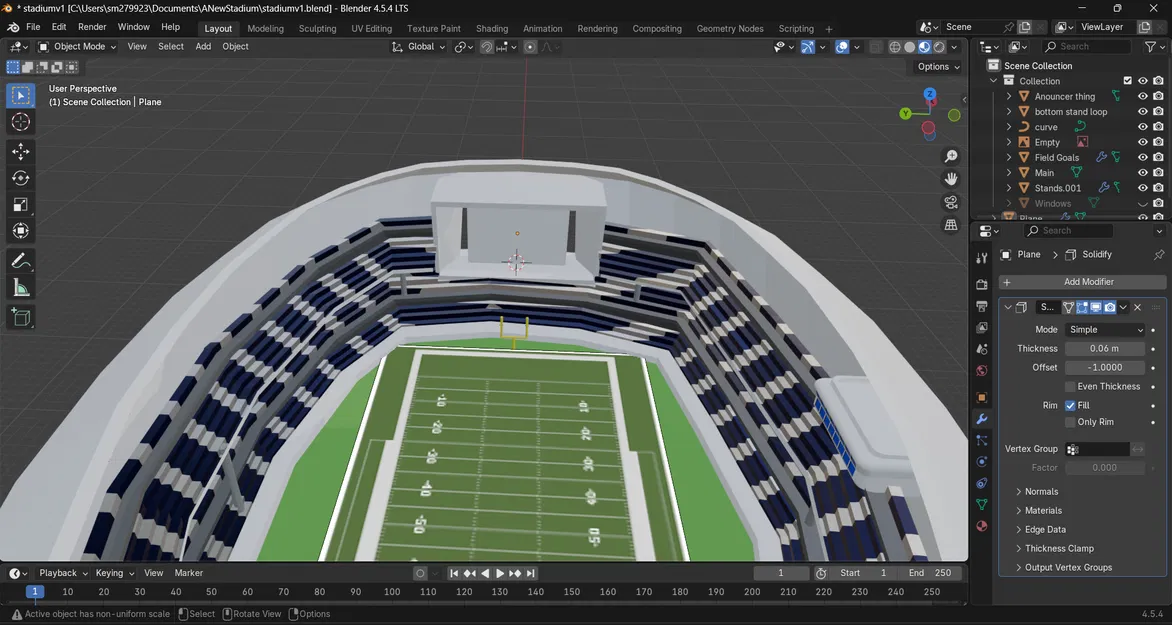Select the Move tool in the toolbar
The height and width of the screenshot is (625, 1172).
(x=21, y=151)
